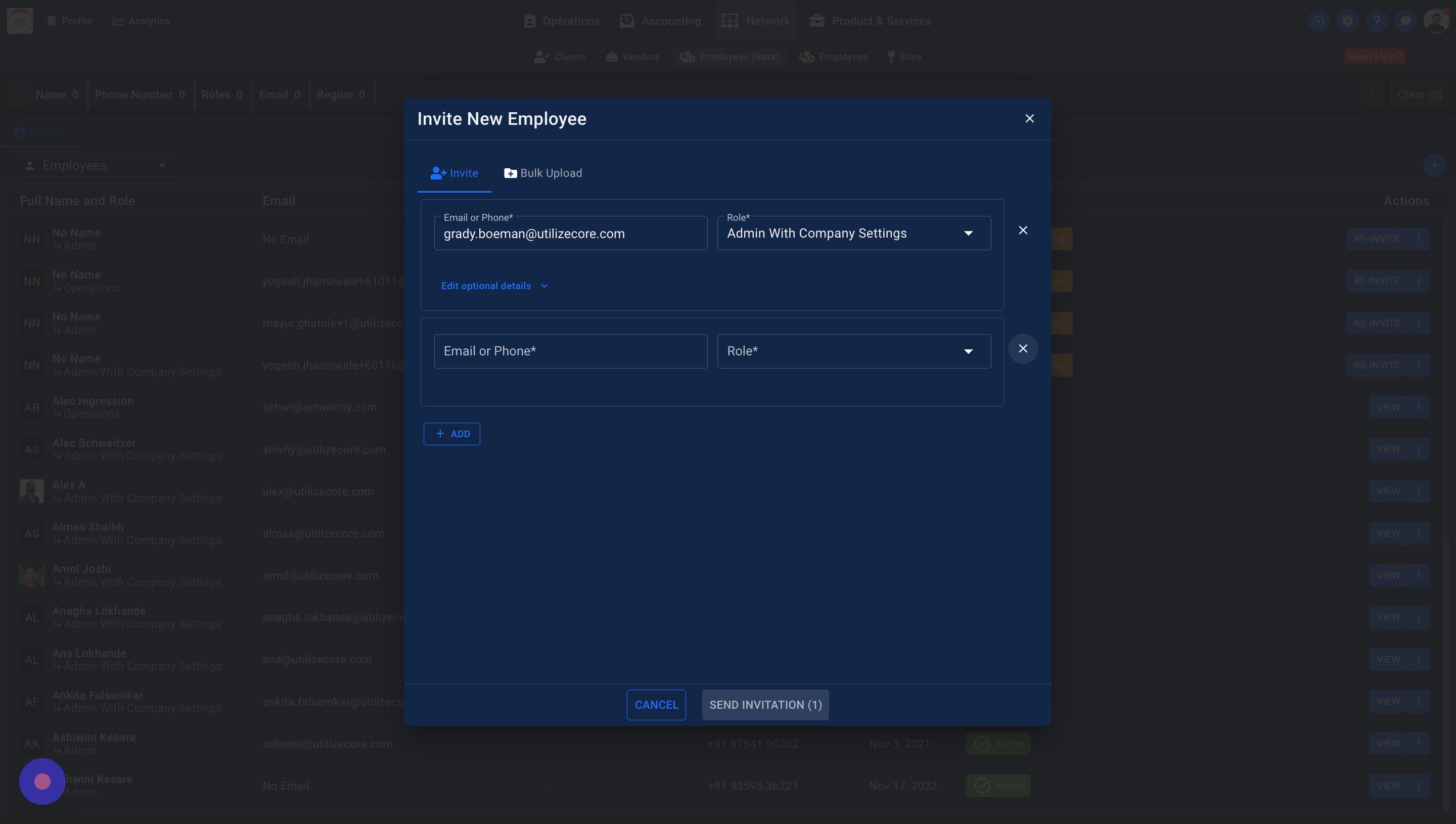Click Send Invitation (1) button
Image resolution: width=1456 pixels, height=824 pixels.
point(765,705)
